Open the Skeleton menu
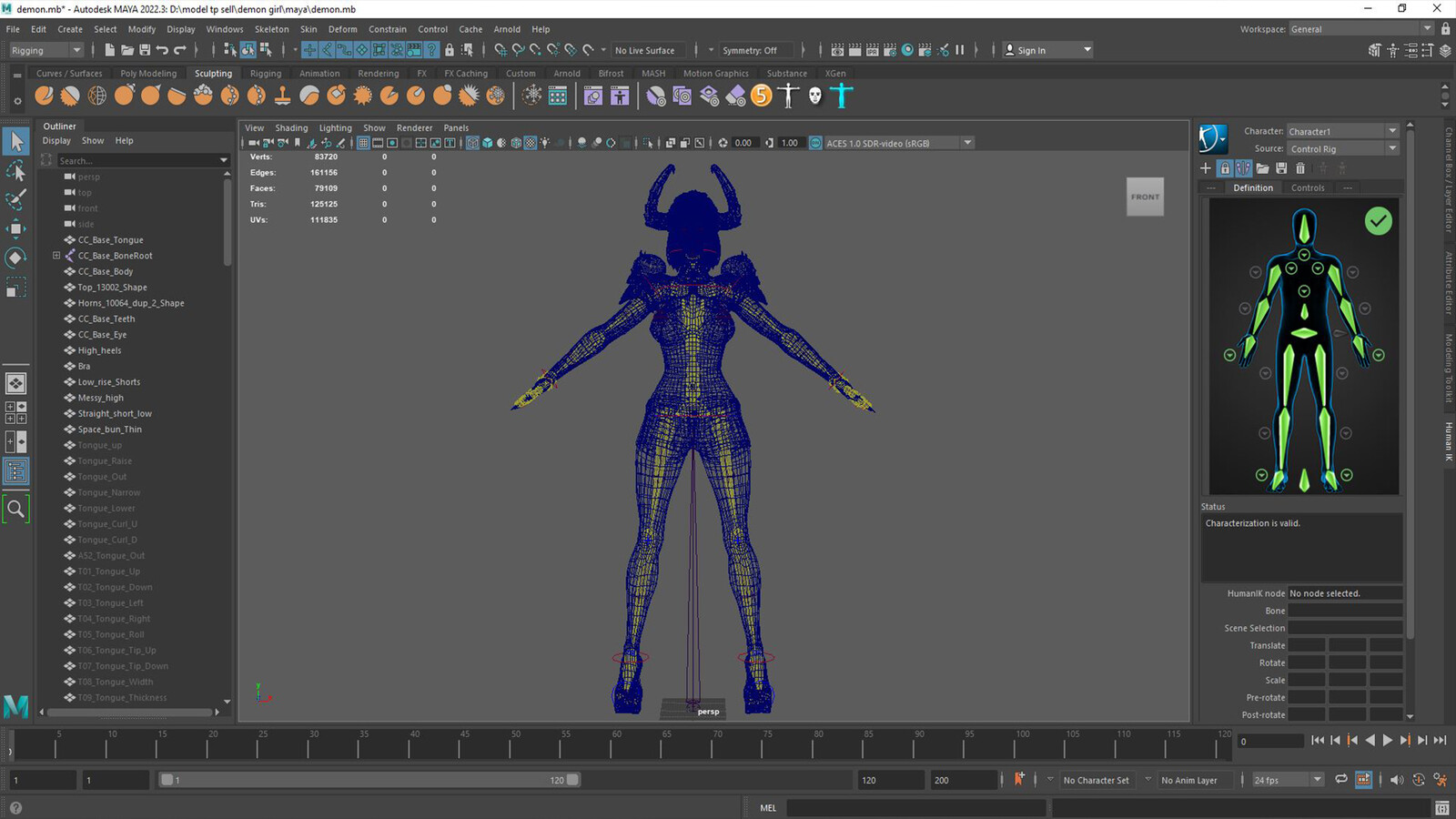Viewport: 1456px width, 819px height. click(271, 29)
